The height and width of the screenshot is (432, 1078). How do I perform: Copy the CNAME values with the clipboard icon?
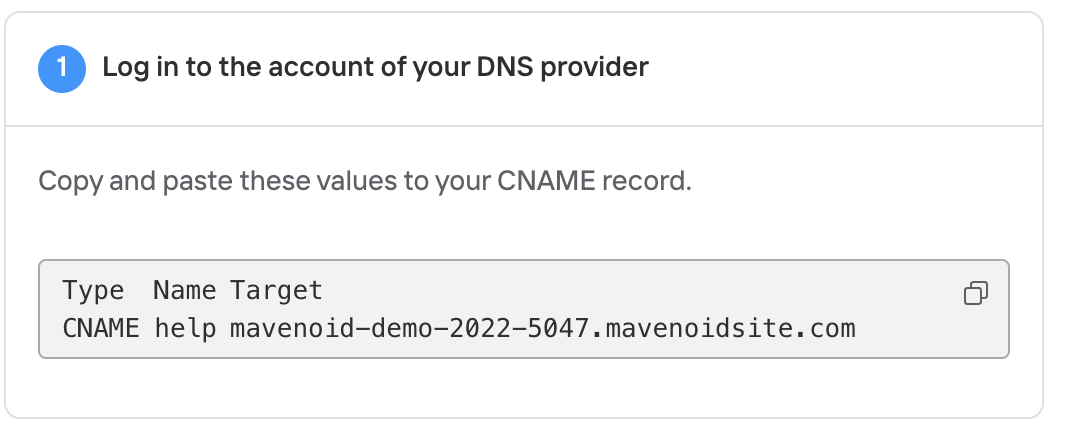pyautogui.click(x=976, y=293)
